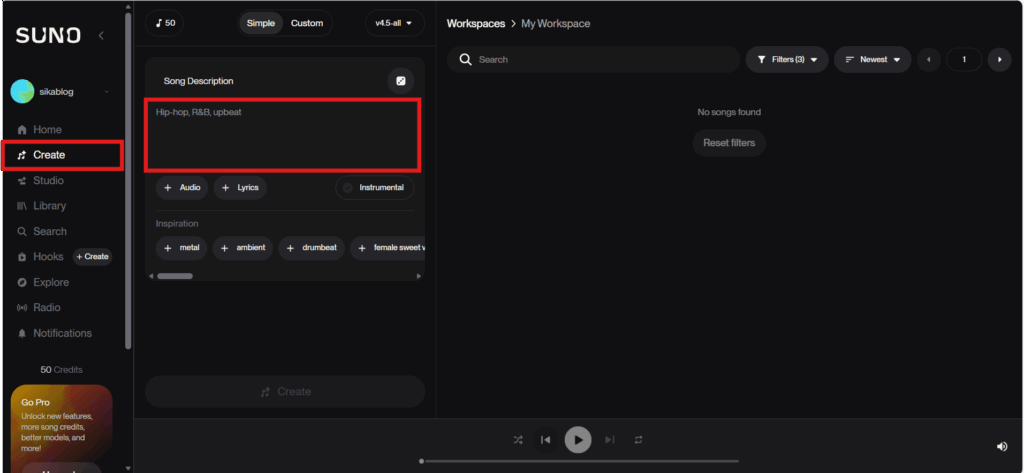The width and height of the screenshot is (1024, 473).
Task: Open the Newest sort dropdown
Action: [x=872, y=60]
